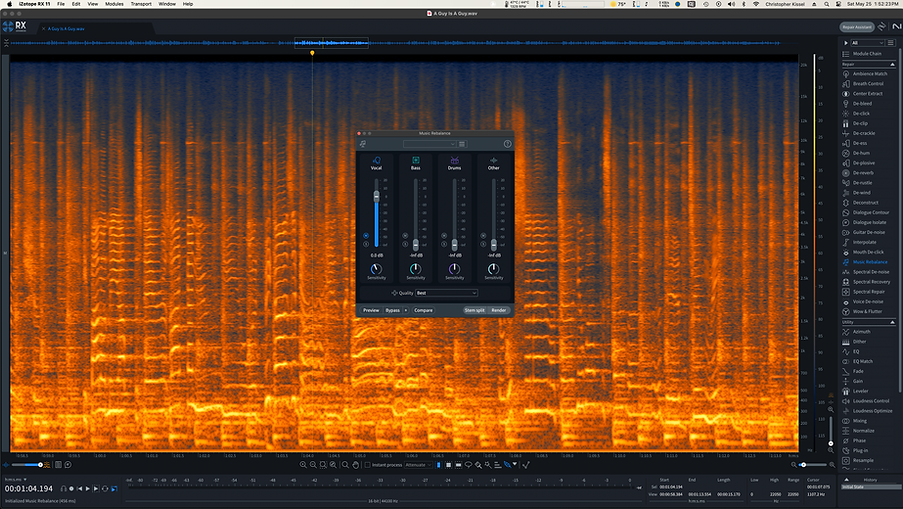Click the Drums stem icon
This screenshot has height=509, width=903.
[454, 160]
